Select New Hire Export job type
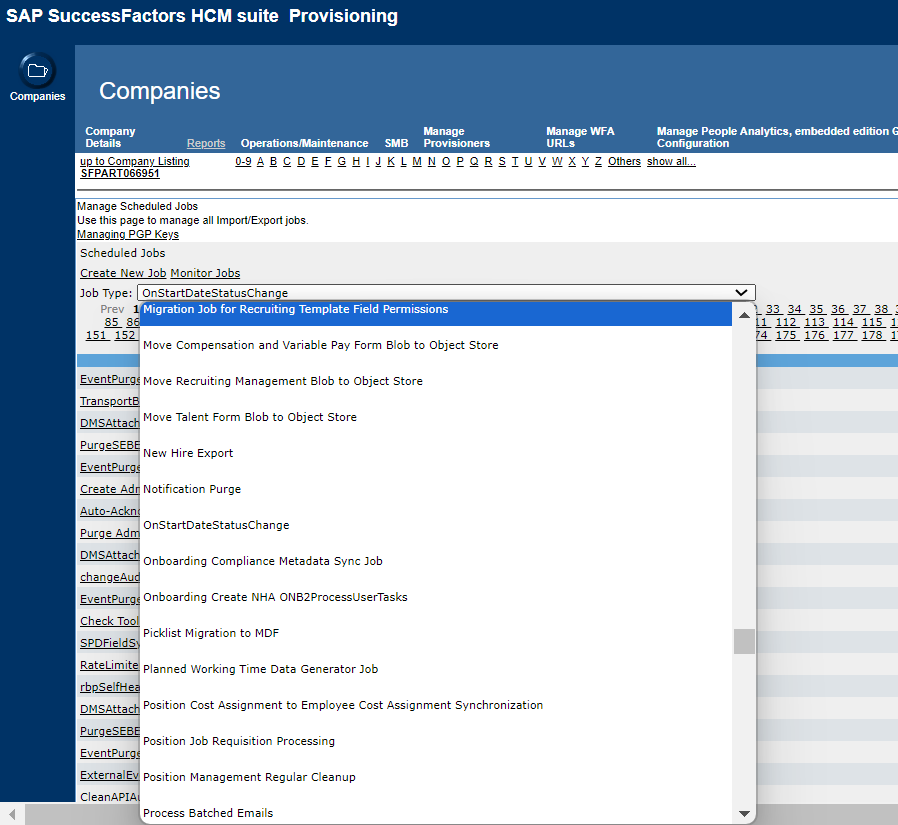 435,453
